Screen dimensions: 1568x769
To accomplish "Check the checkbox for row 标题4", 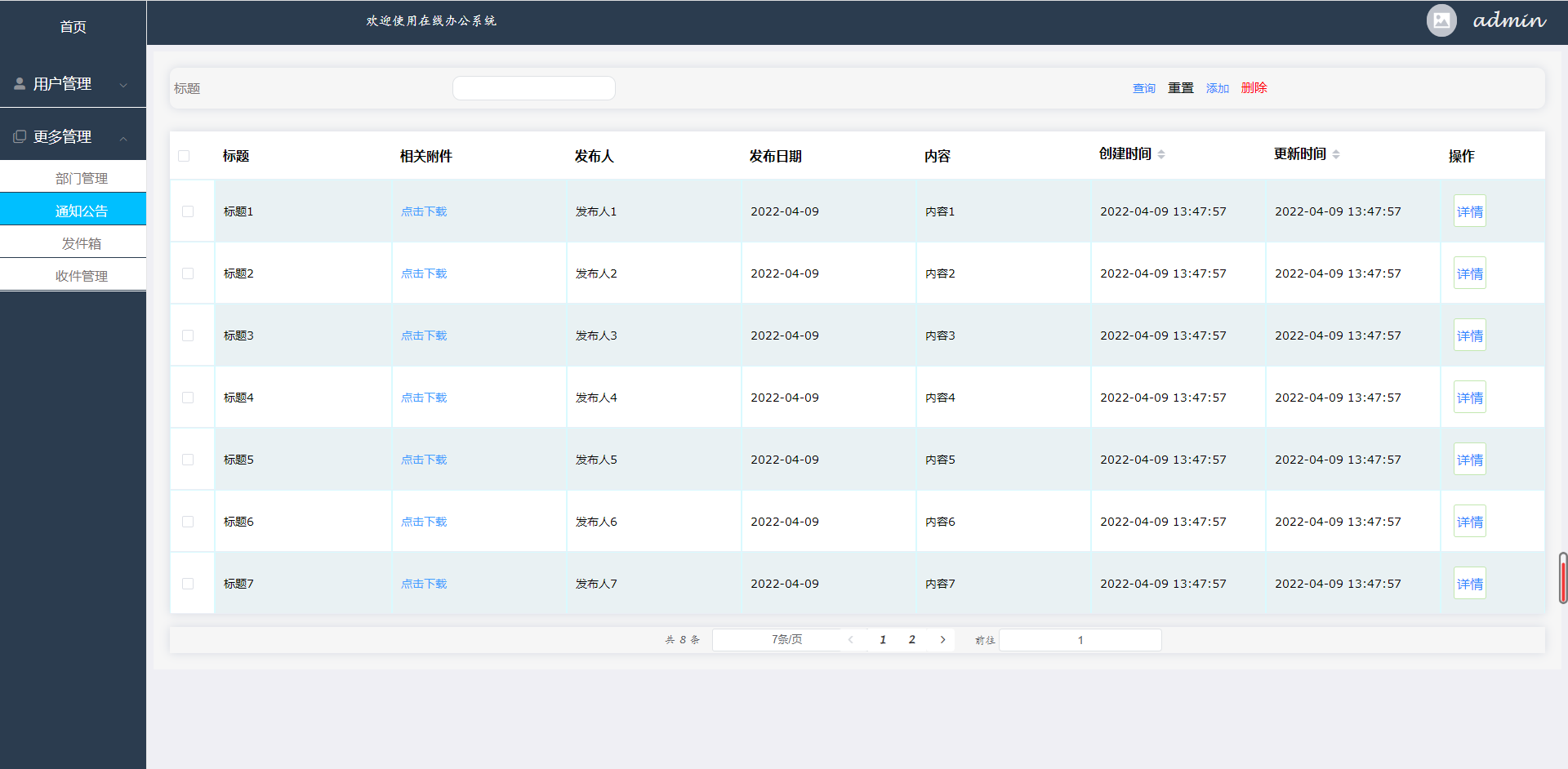I will (188, 398).
